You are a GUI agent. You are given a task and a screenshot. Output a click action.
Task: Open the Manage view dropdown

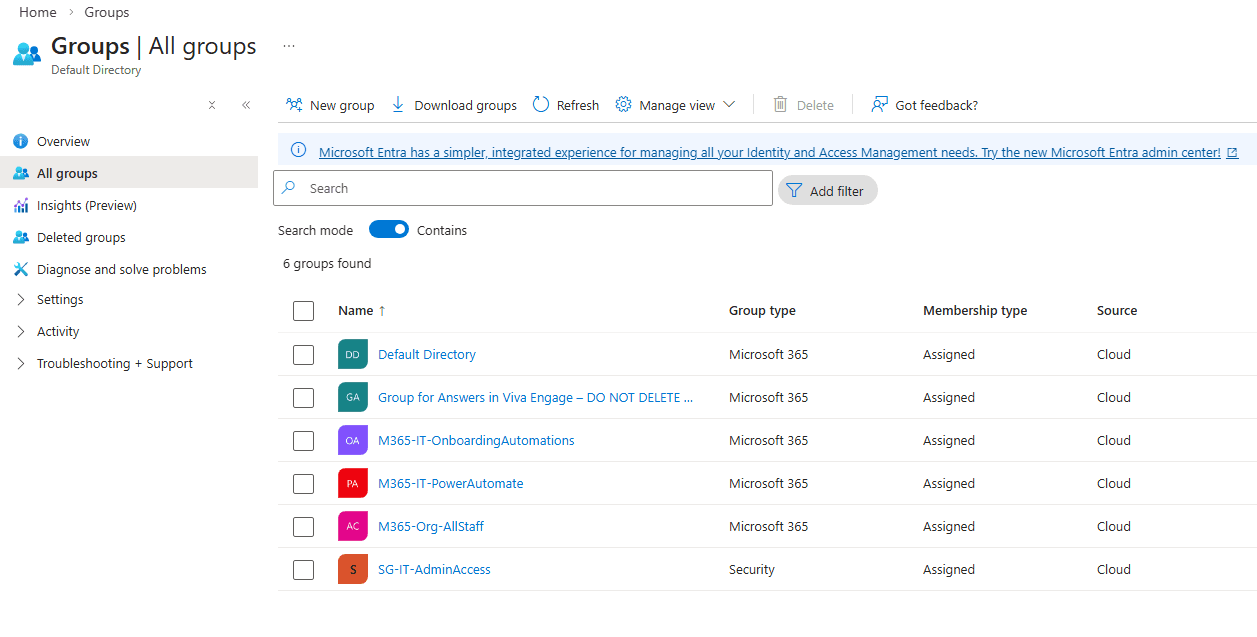tap(675, 105)
